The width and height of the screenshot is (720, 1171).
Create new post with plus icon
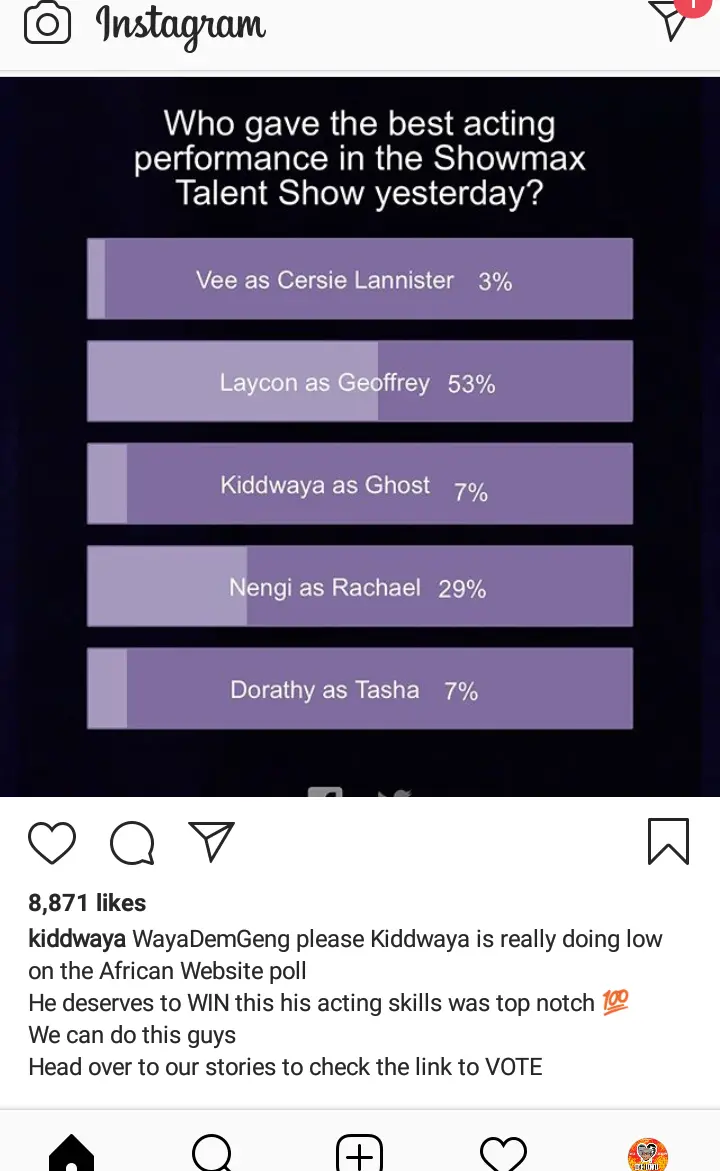tap(359, 1154)
